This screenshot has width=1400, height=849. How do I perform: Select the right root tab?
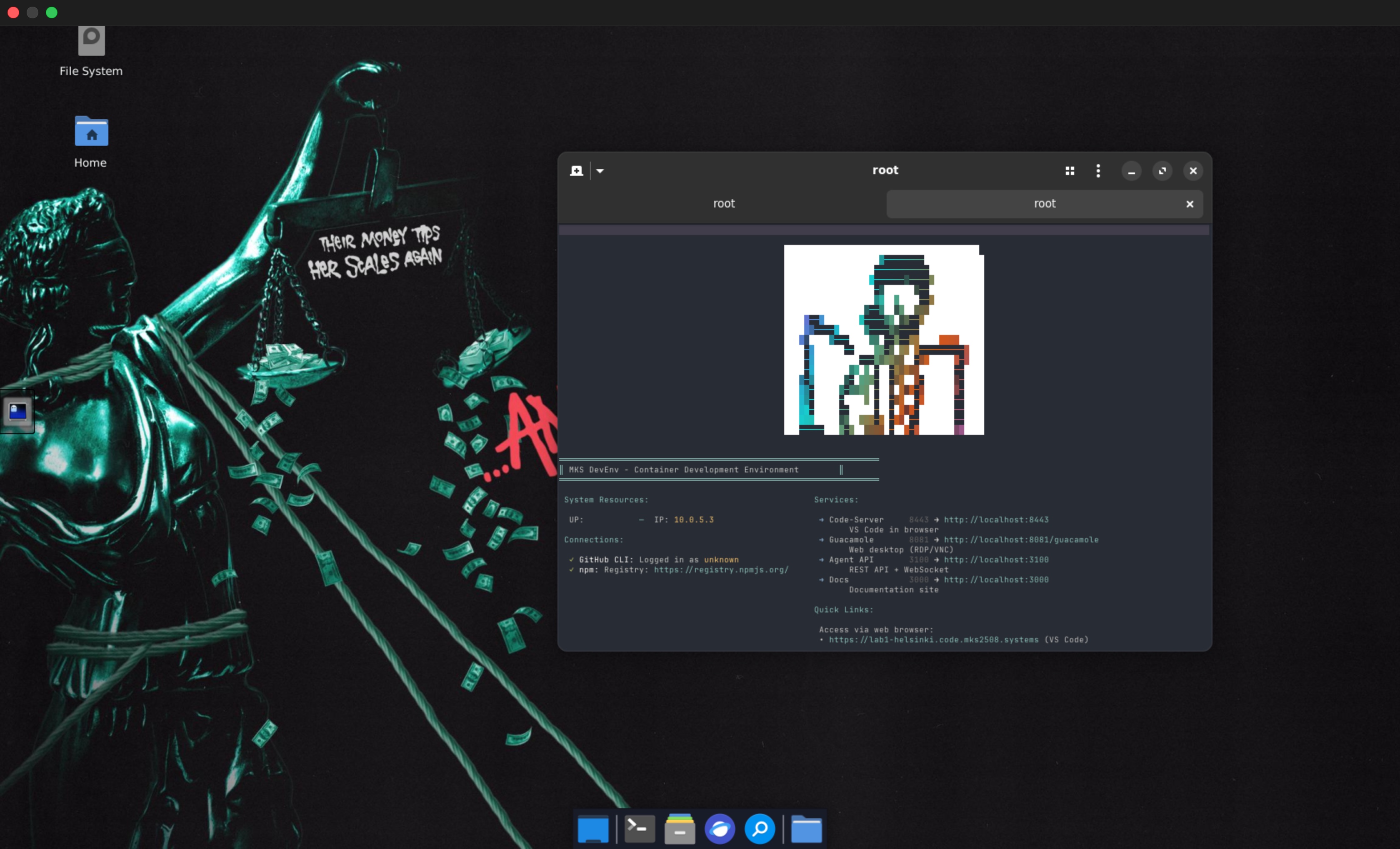(1044, 204)
